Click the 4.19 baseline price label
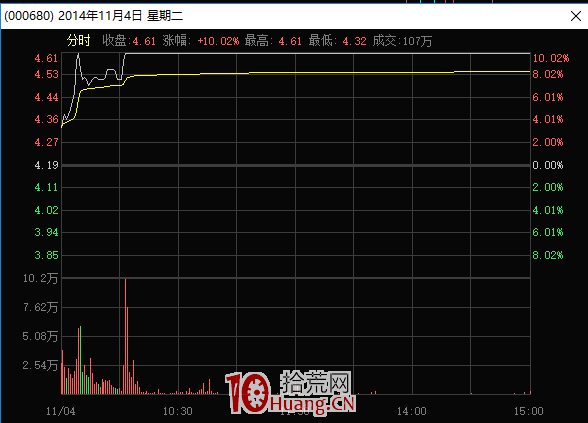588x423 pixels. (x=46, y=165)
